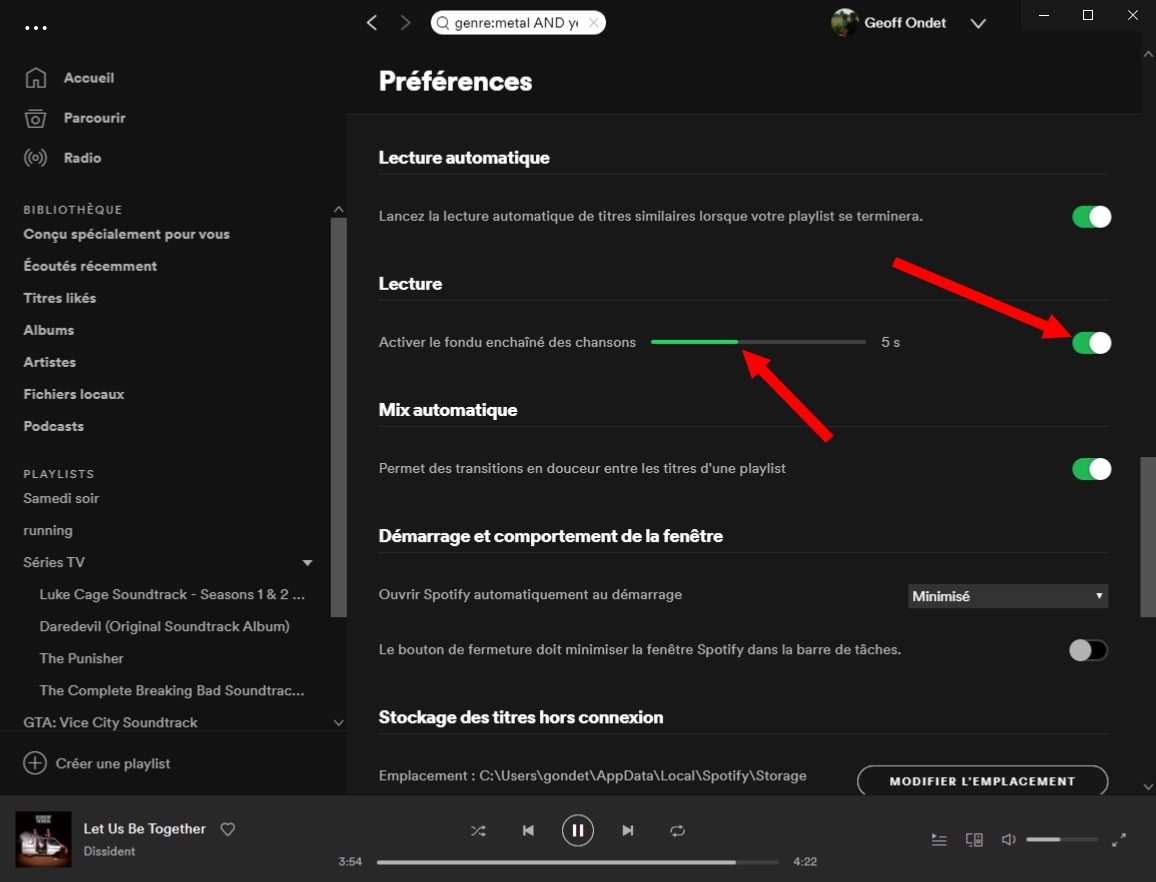Set the crossfade duration slider

coord(758,342)
